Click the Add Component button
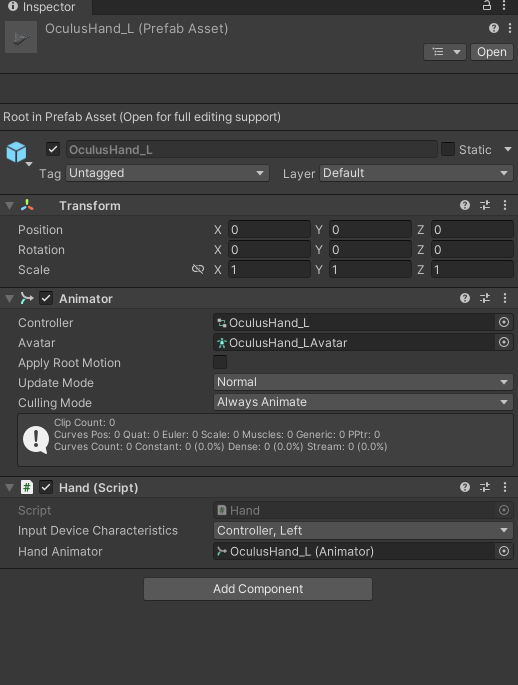This screenshot has height=685, width=518. point(258,589)
